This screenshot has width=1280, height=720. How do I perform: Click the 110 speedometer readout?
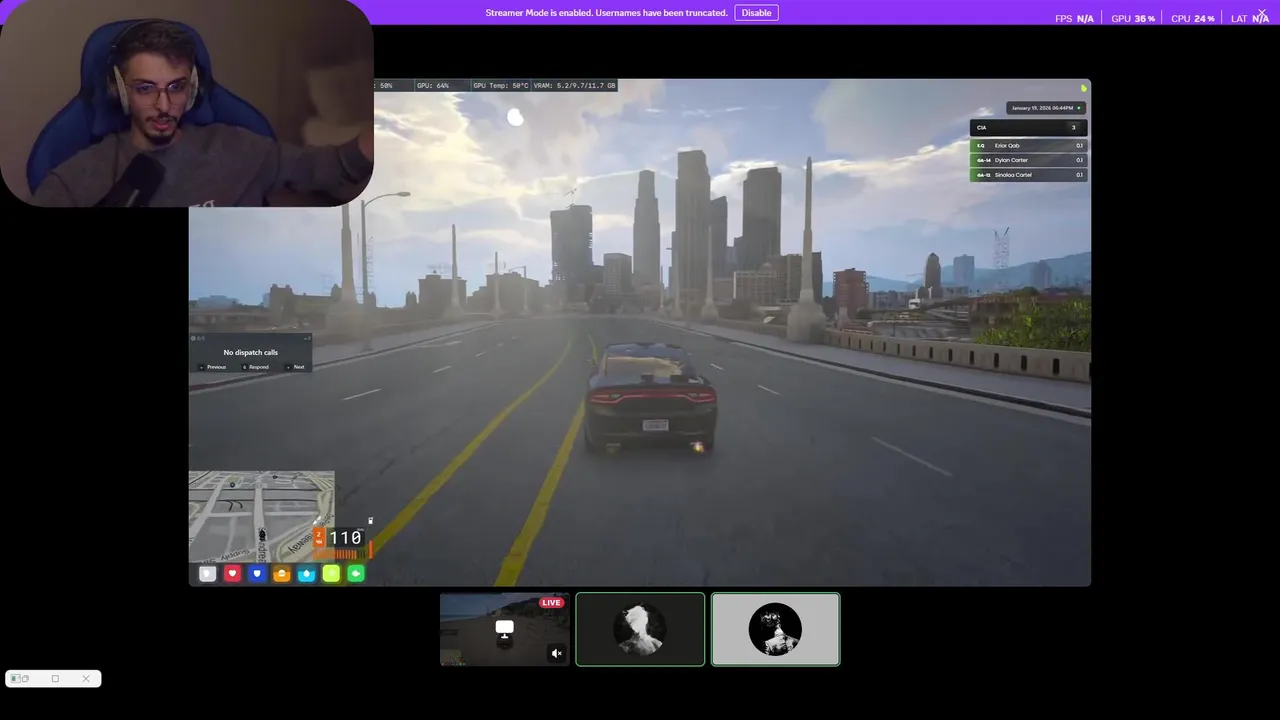pyautogui.click(x=345, y=538)
